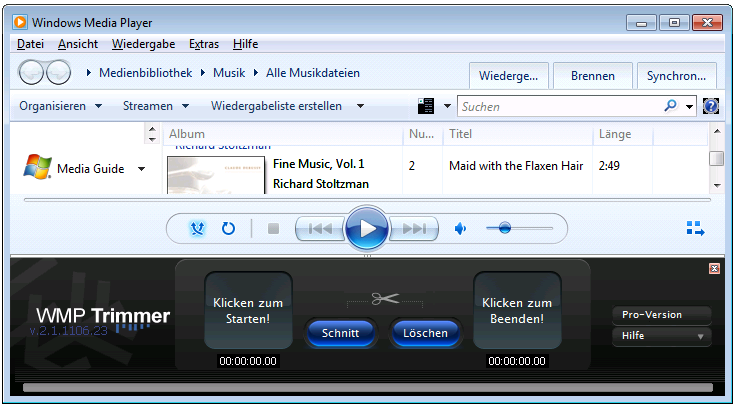The height and width of the screenshot is (408, 734).
Task: Click Klicken zum Beenden! button
Action: (517, 310)
